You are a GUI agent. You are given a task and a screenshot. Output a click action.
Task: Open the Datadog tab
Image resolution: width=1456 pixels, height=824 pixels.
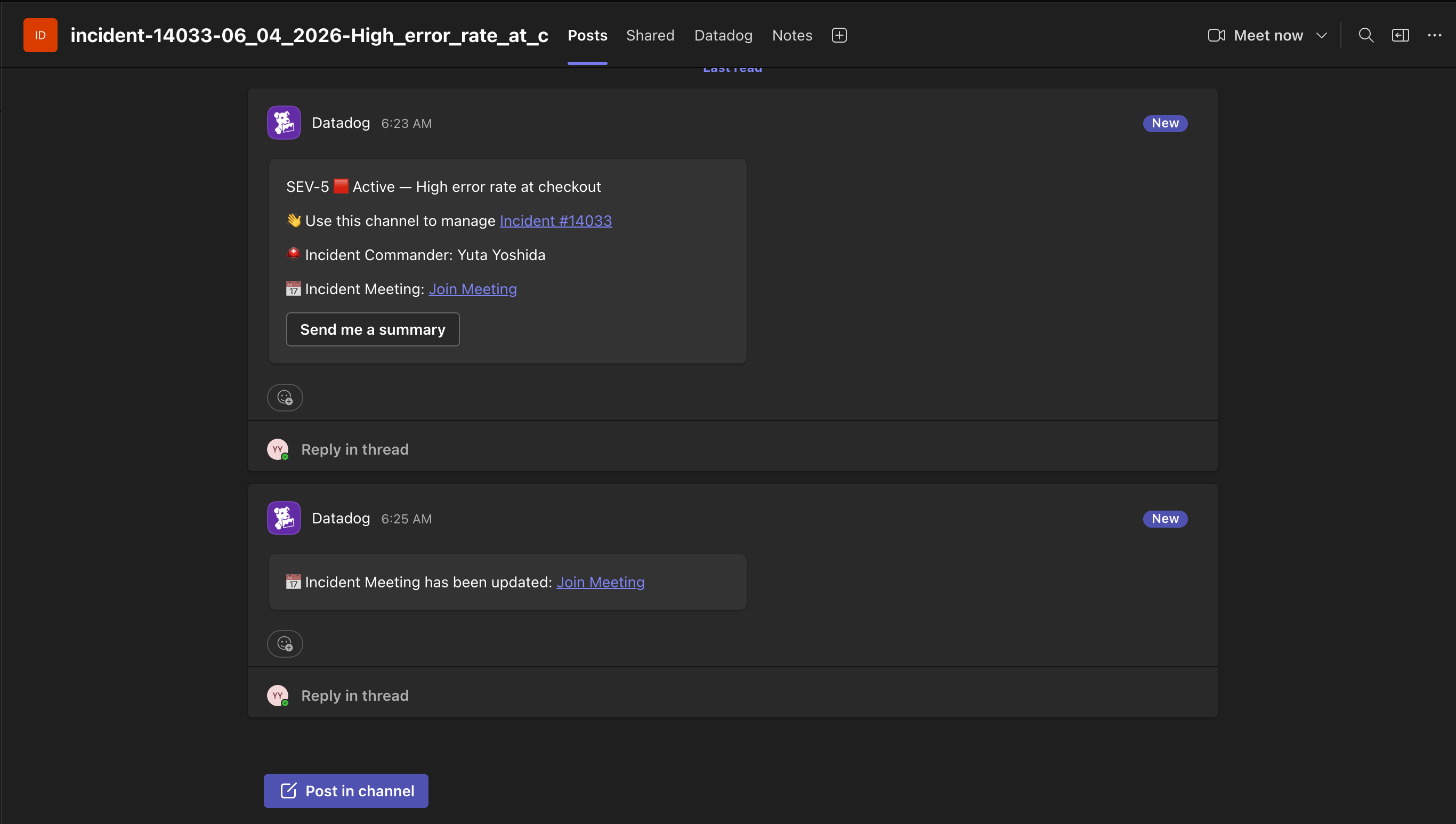[723, 35]
